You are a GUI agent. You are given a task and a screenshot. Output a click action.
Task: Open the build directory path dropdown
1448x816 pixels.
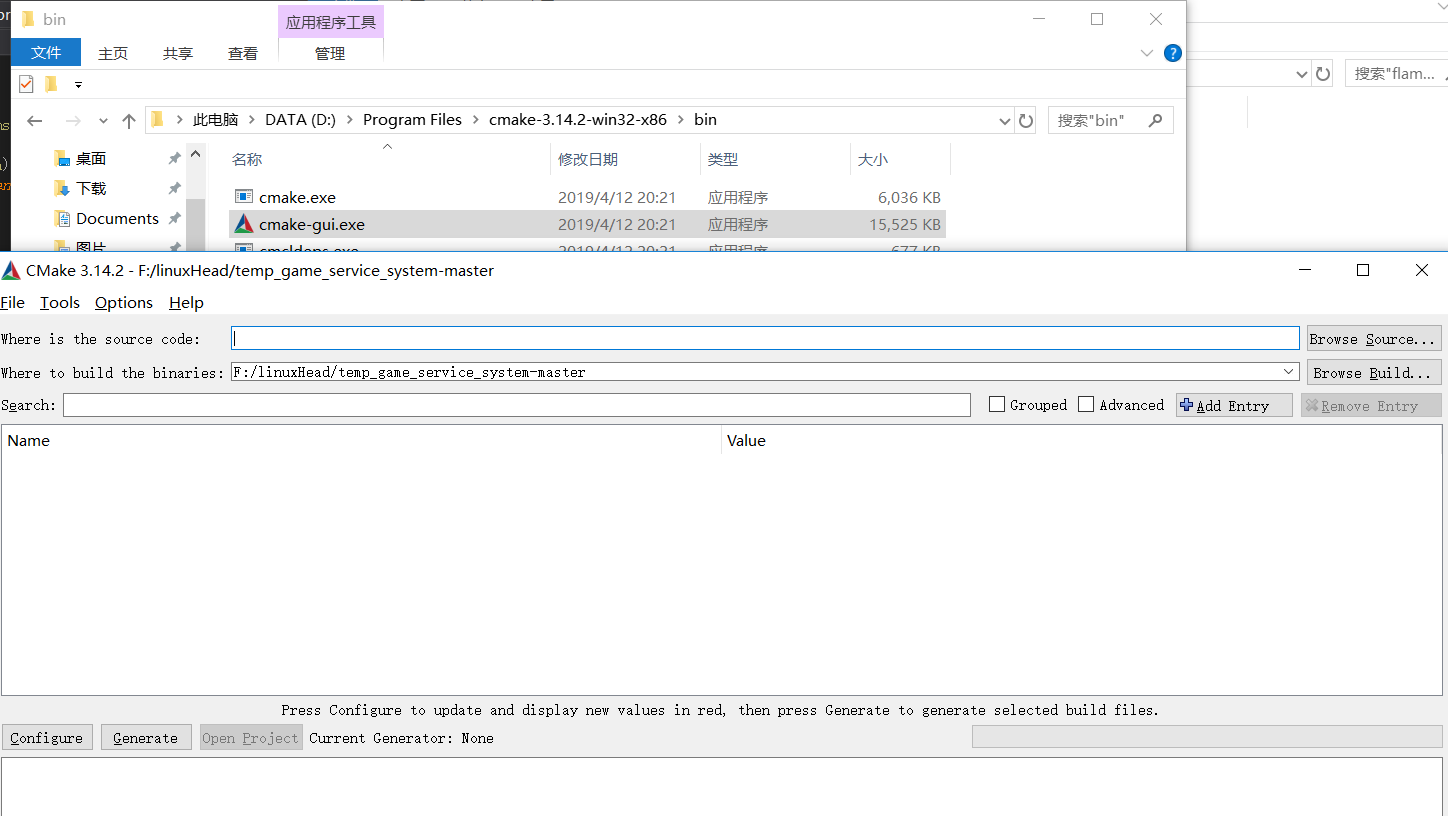pyautogui.click(x=1288, y=371)
